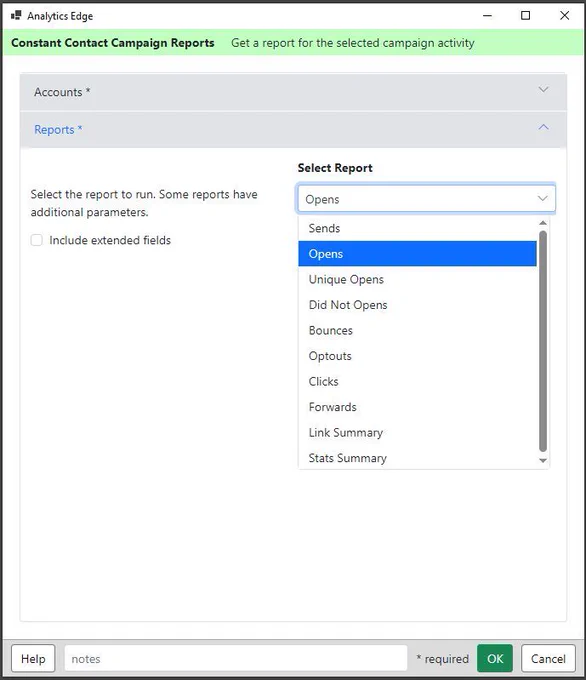Confirm with the green OK button

[495, 658]
